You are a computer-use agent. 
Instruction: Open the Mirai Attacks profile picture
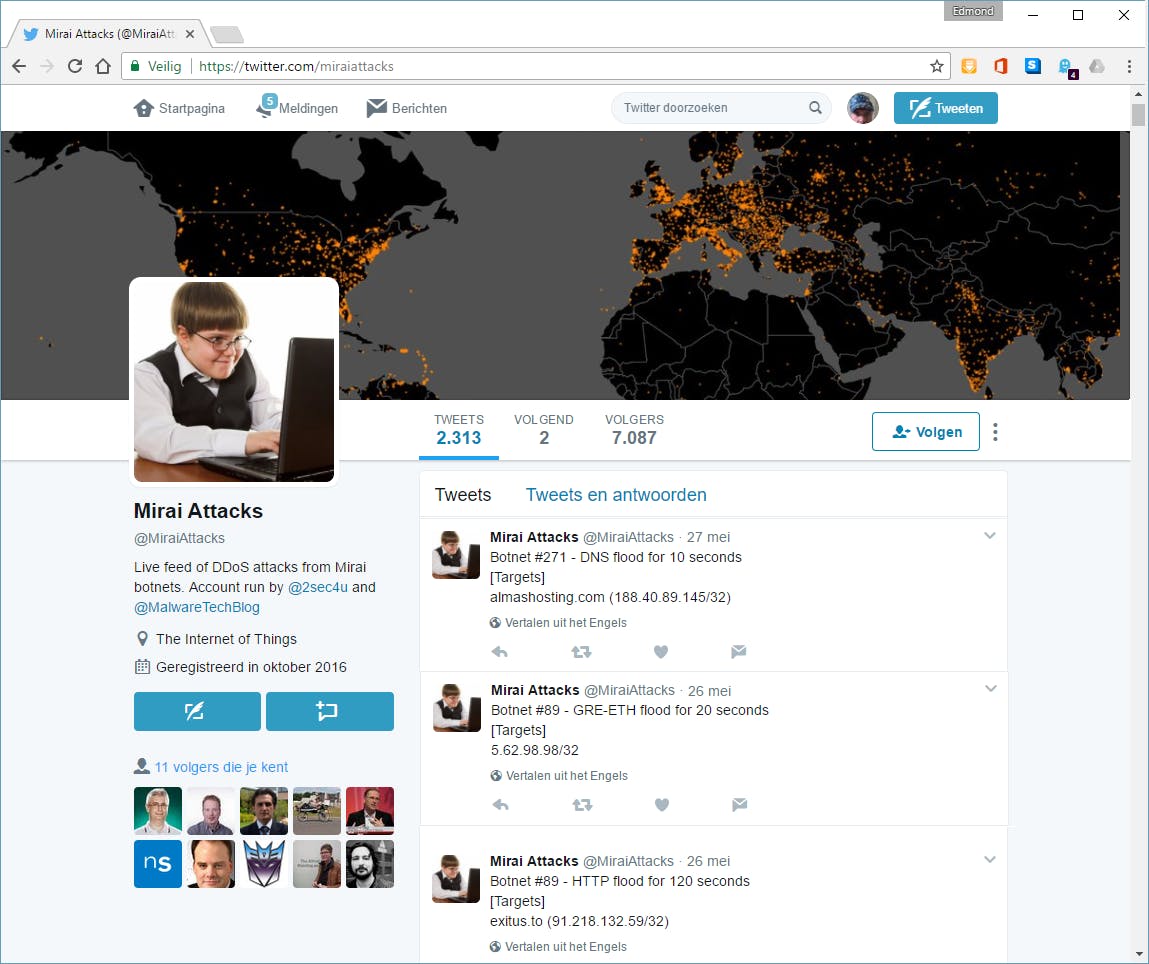[234, 382]
